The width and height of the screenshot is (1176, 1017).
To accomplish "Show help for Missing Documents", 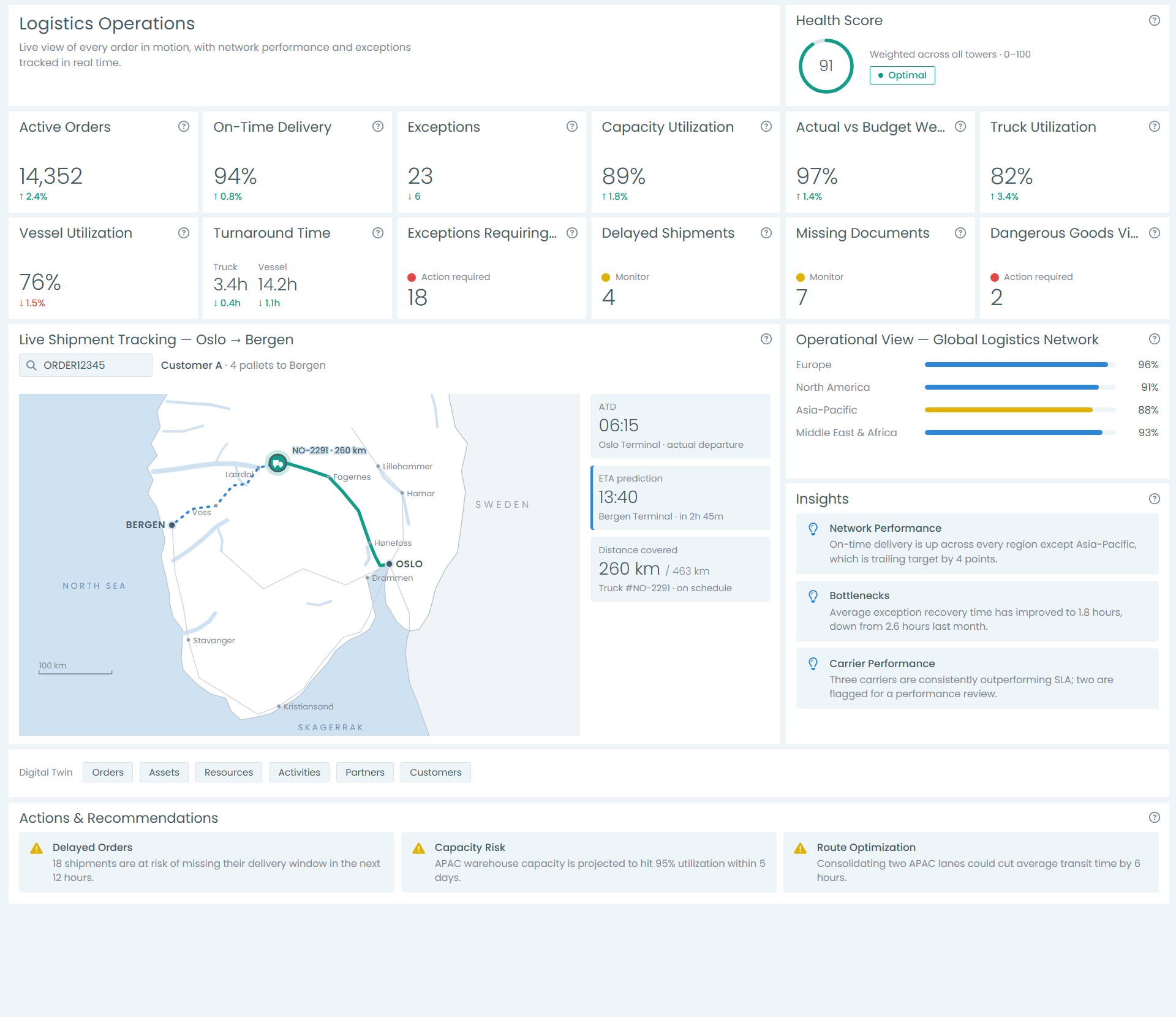I will pos(960,233).
